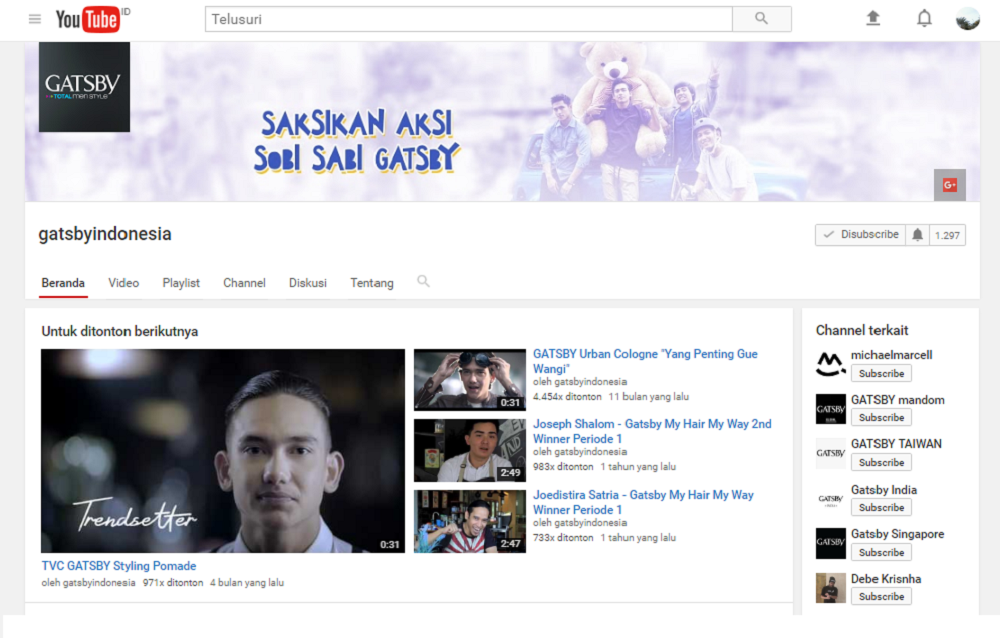Open the Debe Krisnha channel name link

tap(886, 579)
